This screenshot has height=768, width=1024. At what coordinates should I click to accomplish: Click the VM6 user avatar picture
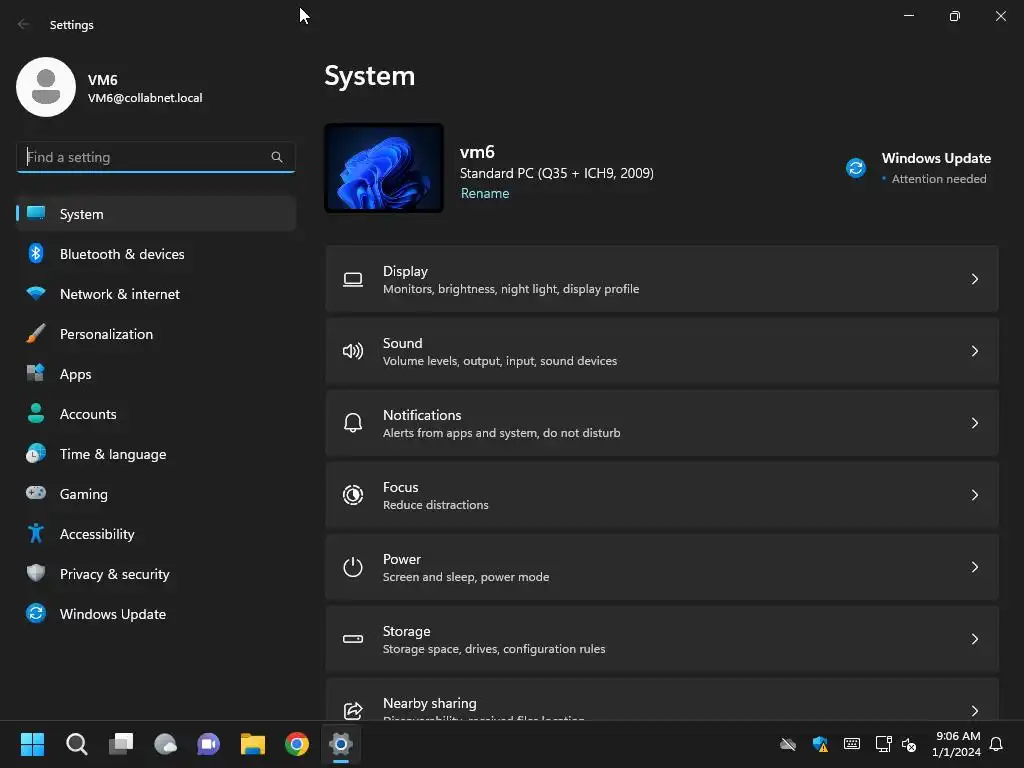[x=46, y=87]
